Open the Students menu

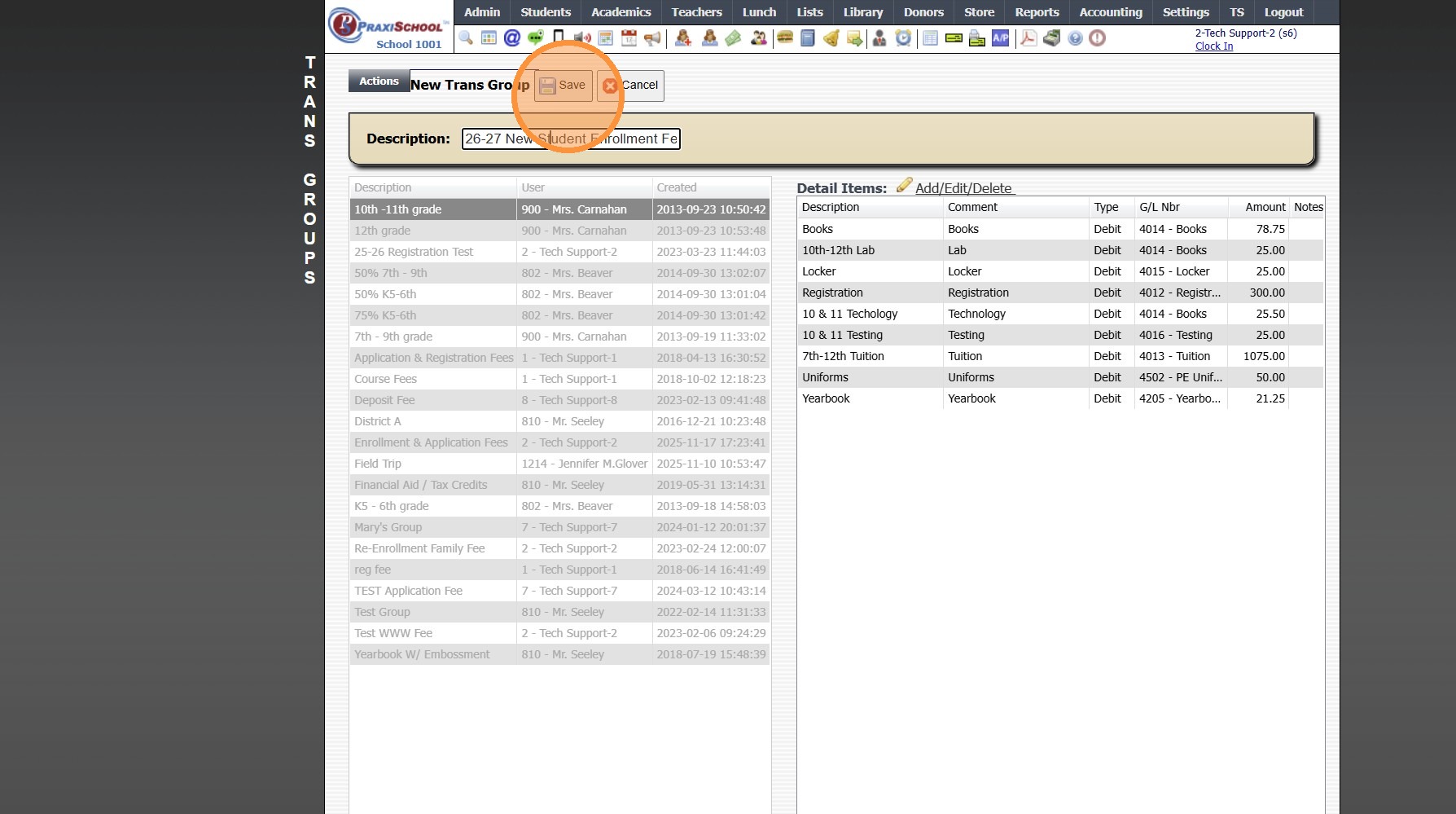[x=546, y=12]
